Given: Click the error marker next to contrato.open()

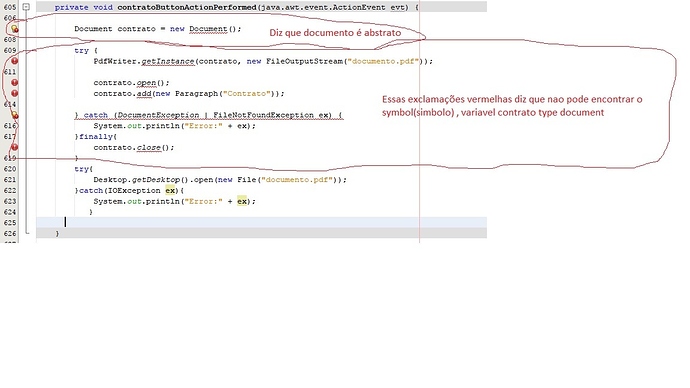Looking at the screenshot, I should click(15, 83).
